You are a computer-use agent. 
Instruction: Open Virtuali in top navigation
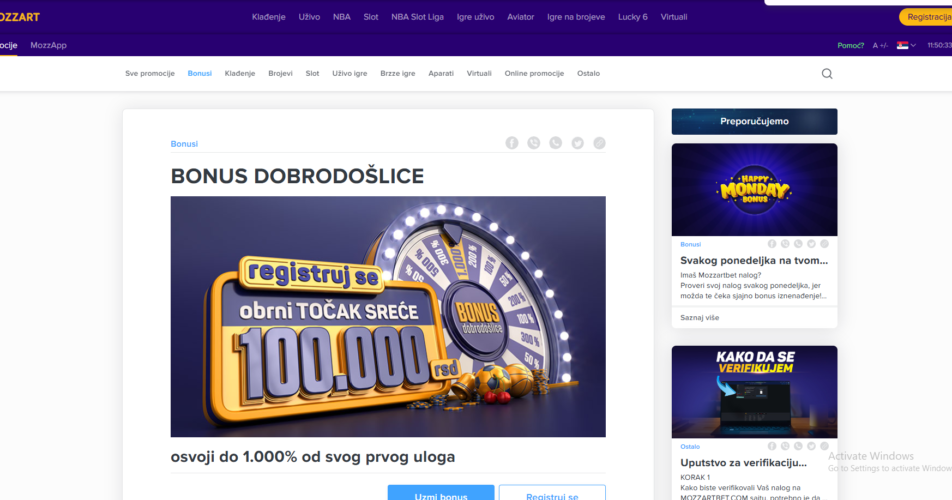click(x=674, y=17)
